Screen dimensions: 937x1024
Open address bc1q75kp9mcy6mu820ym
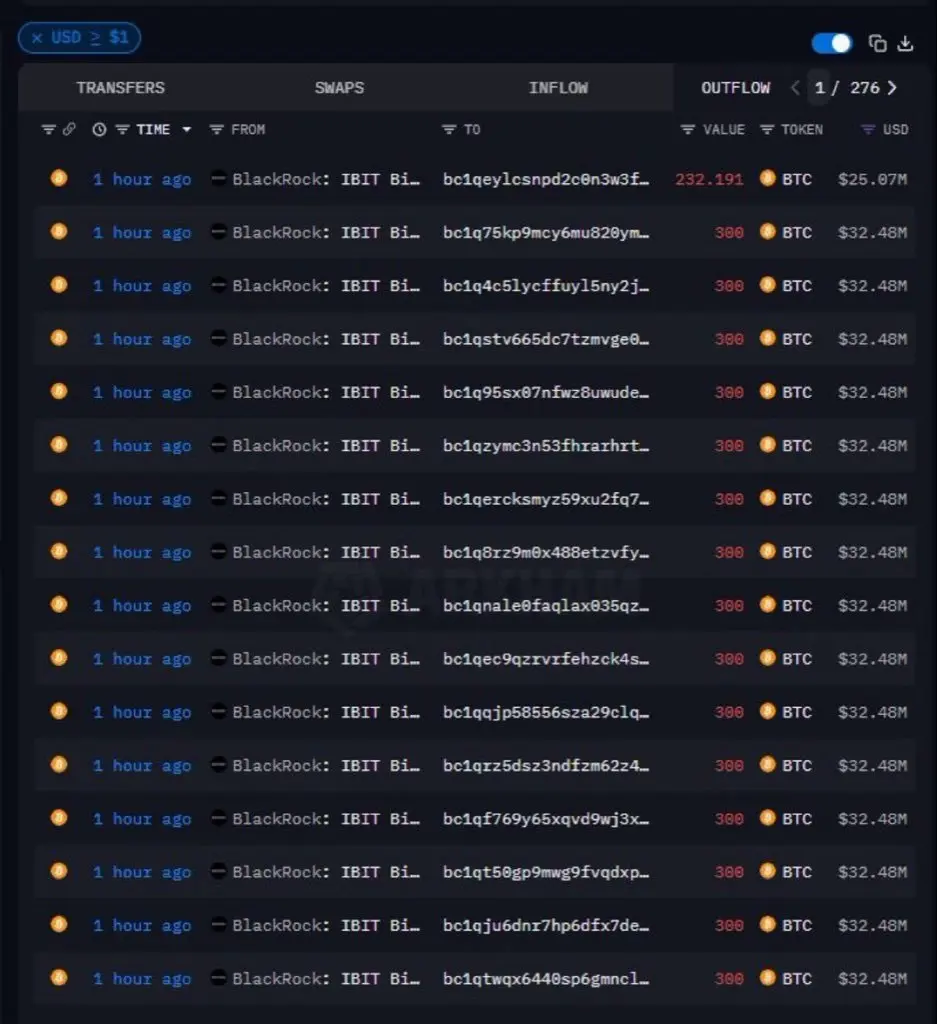[x=546, y=232]
